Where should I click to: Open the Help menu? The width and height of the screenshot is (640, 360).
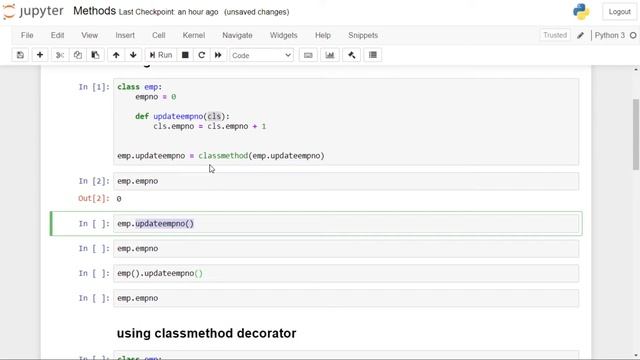pyautogui.click(x=322, y=36)
